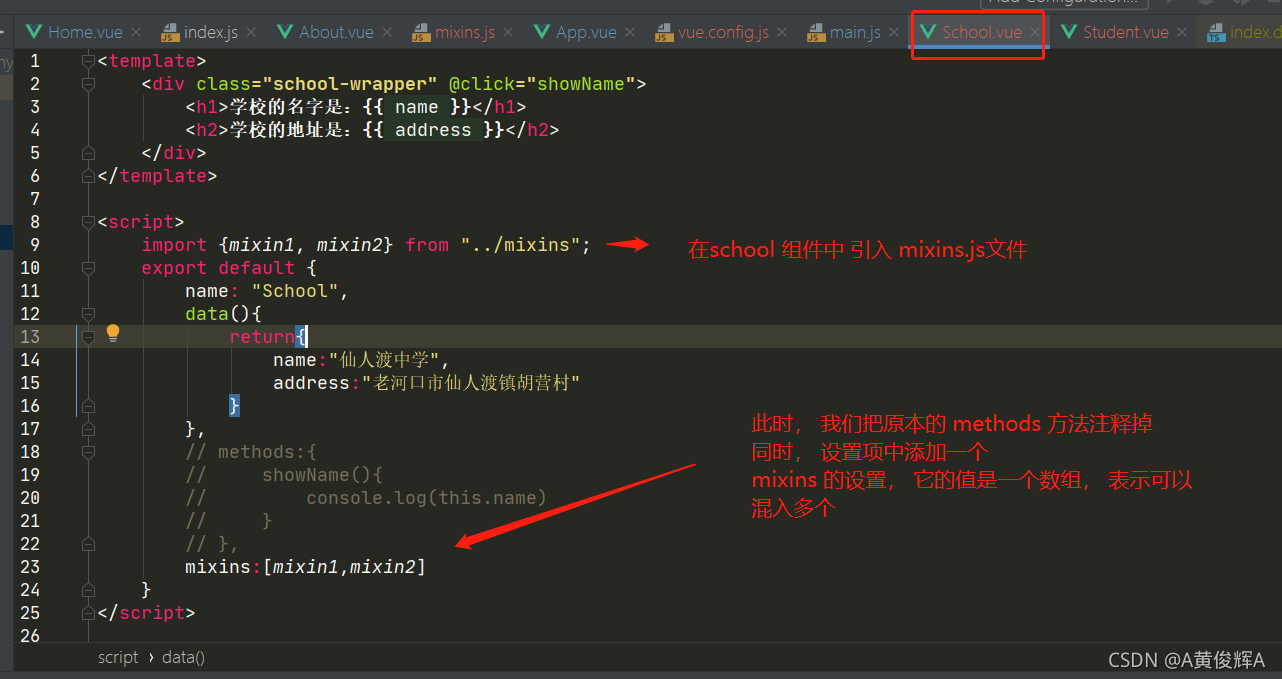The width and height of the screenshot is (1282, 679).
Task: Close the main.js tab
Action: [x=896, y=33]
